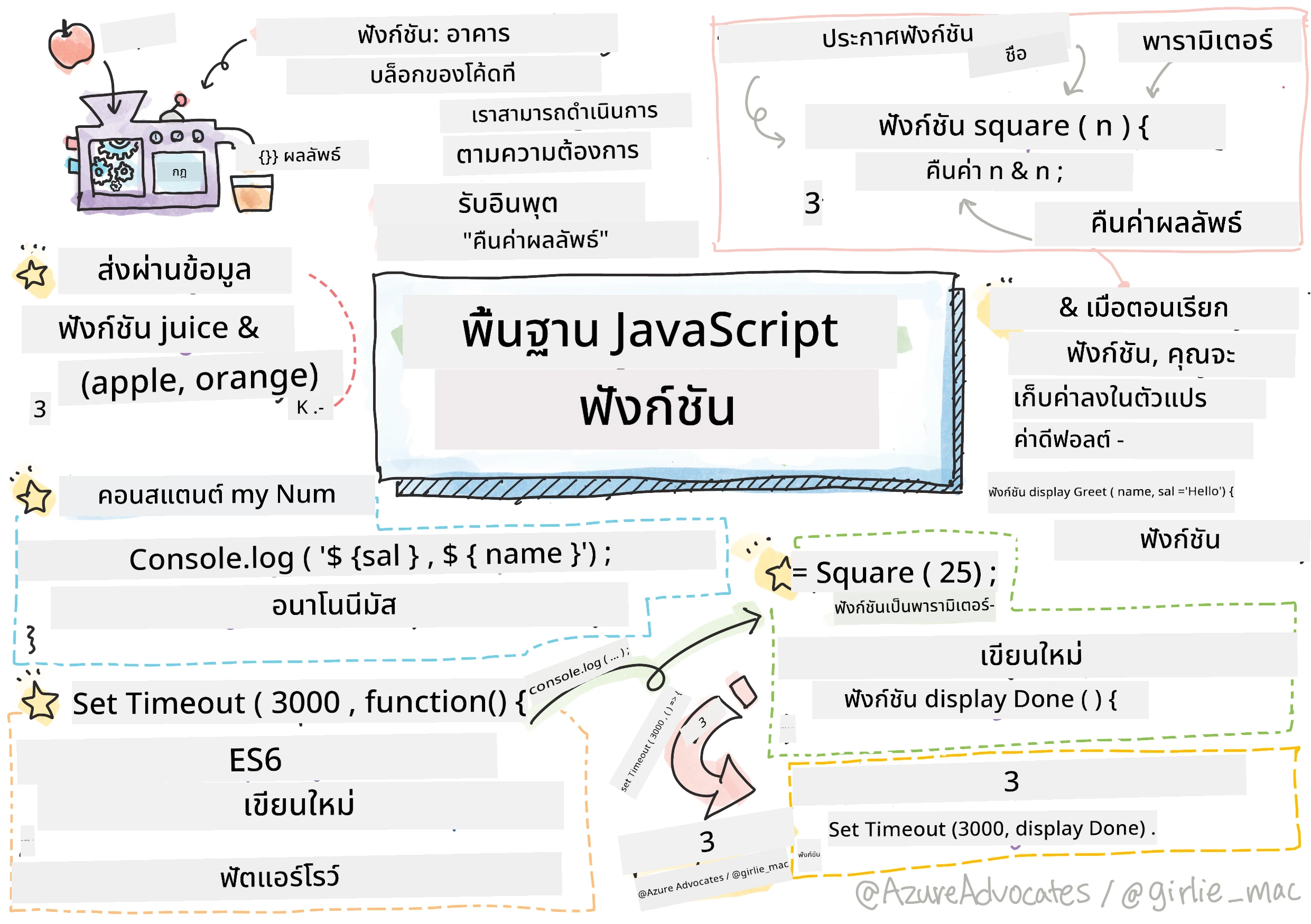
Task: Click the text ค่าดีฟอลต์ -
Action: [1069, 440]
